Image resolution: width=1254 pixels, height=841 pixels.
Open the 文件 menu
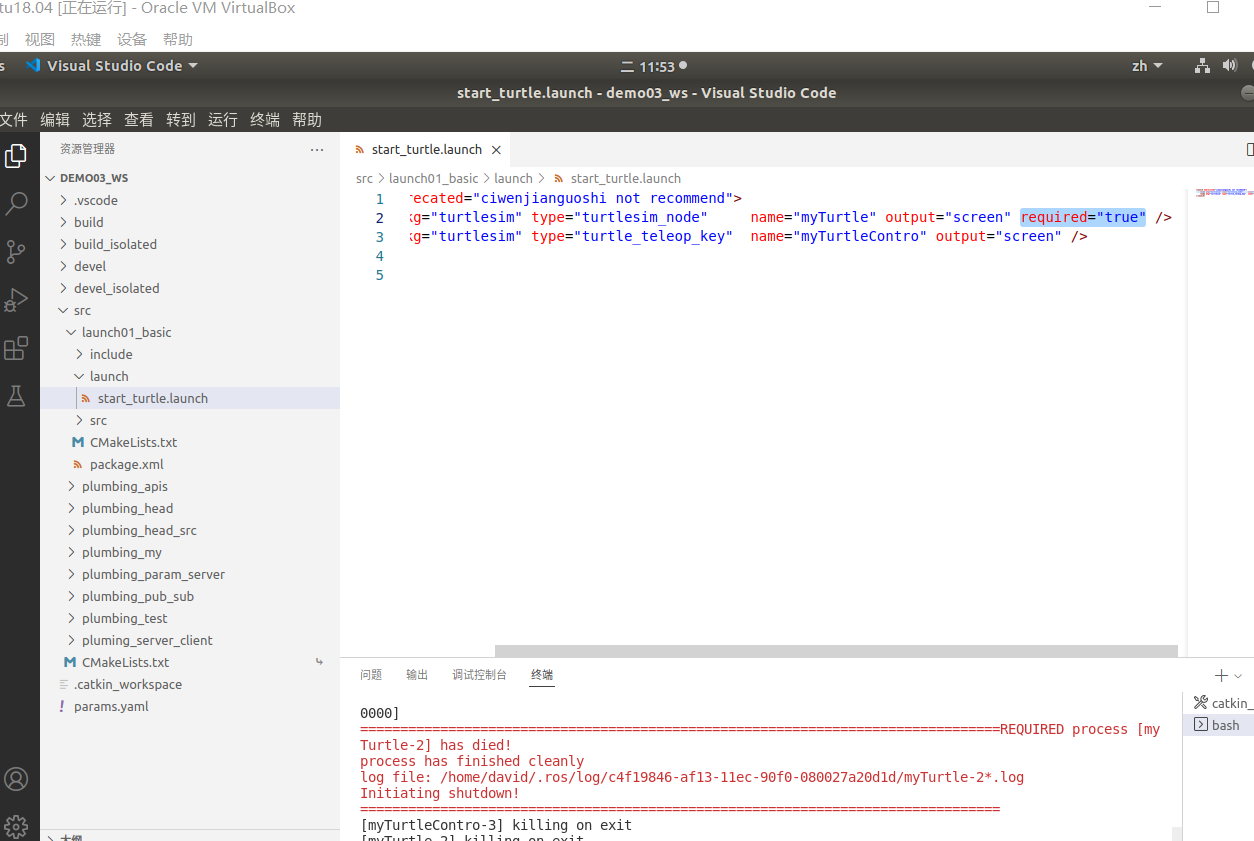tap(14, 120)
